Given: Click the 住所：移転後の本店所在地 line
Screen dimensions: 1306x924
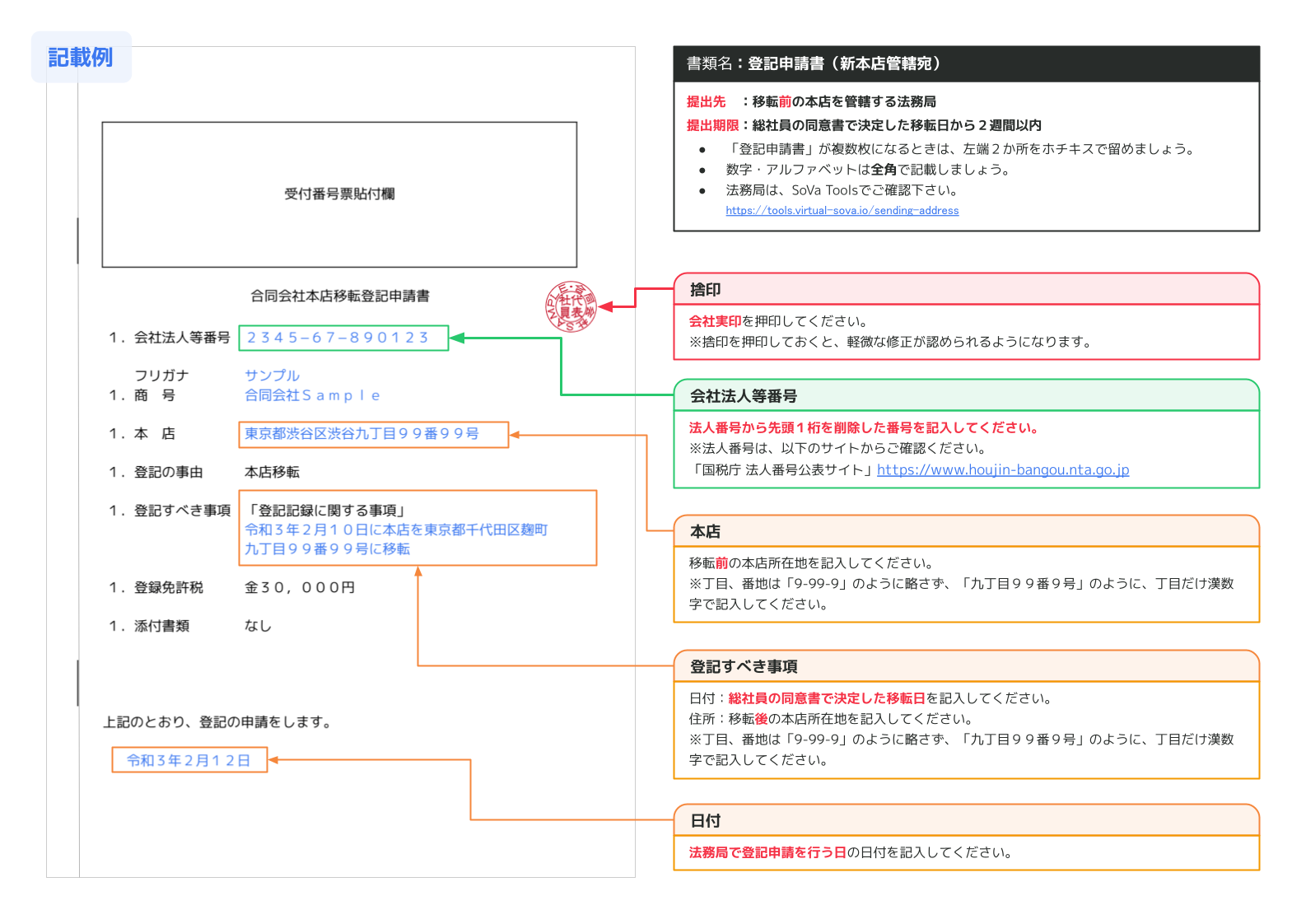Looking at the screenshot, I should tap(832, 719).
